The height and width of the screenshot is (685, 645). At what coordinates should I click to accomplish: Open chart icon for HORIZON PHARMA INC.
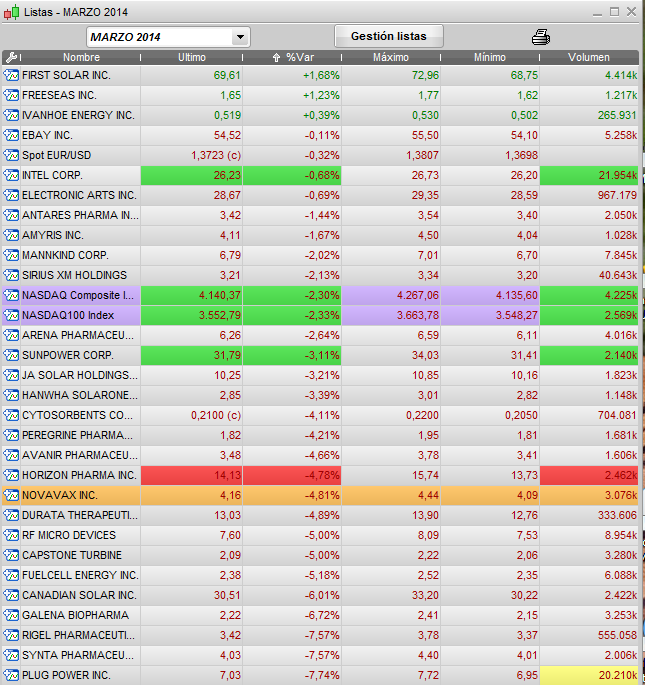tap(11, 475)
